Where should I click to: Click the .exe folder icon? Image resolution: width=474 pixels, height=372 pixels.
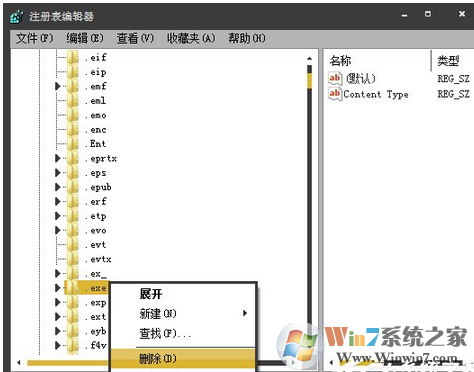point(73,288)
